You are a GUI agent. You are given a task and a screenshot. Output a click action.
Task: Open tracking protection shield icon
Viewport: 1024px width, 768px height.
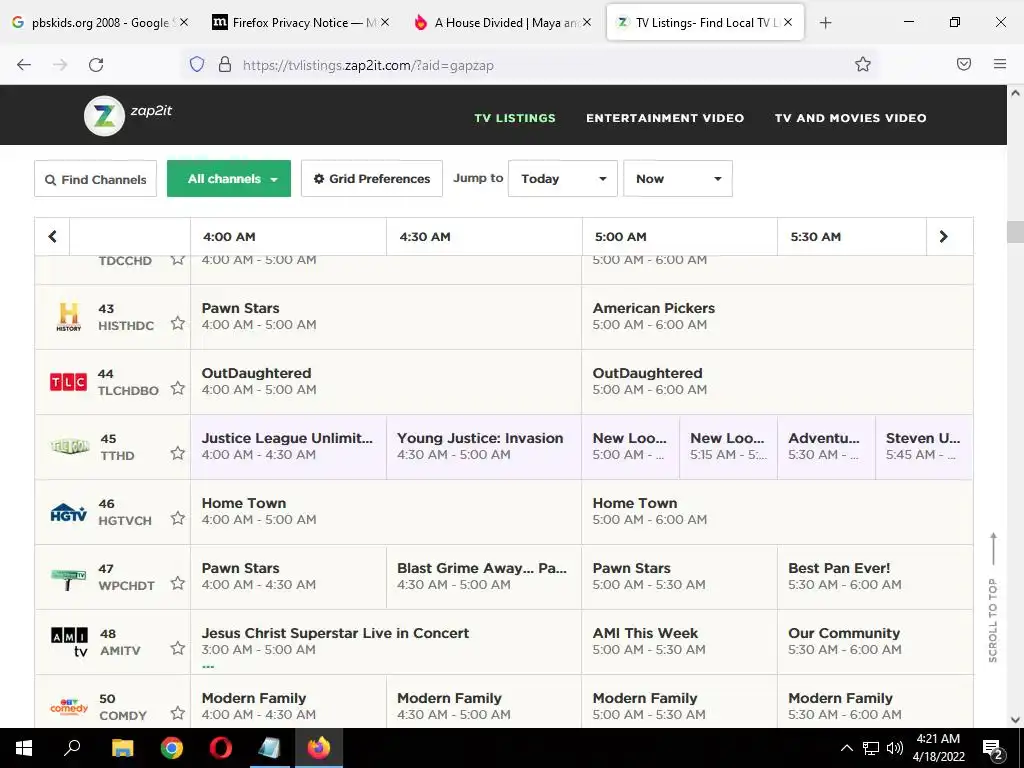(x=197, y=64)
